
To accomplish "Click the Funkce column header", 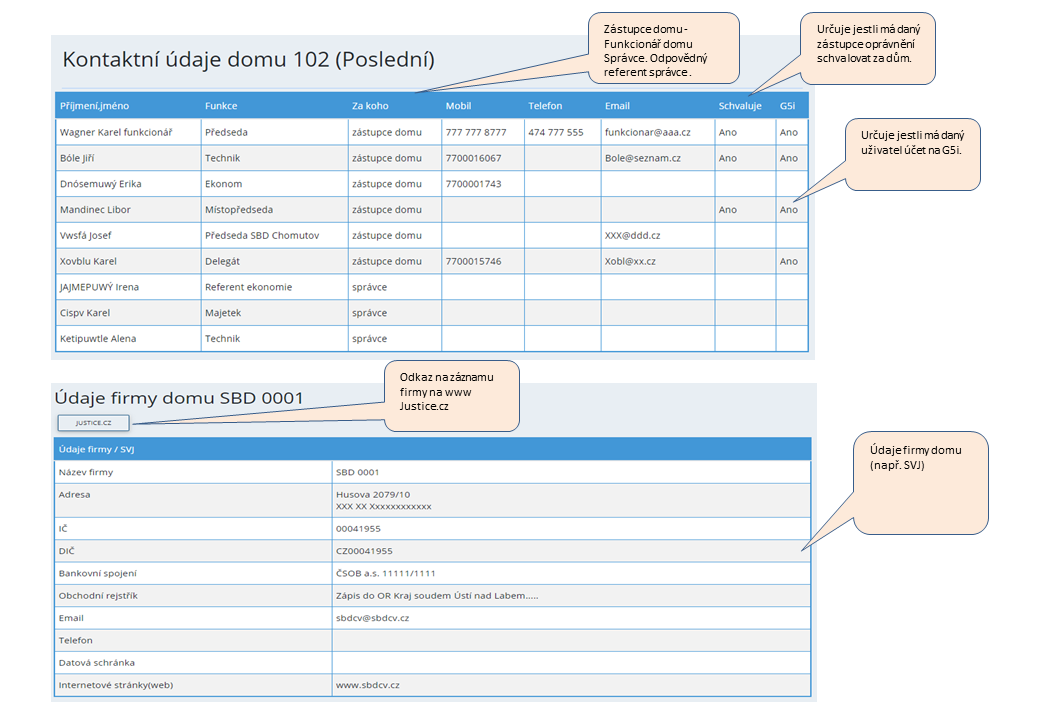I will pos(221,106).
